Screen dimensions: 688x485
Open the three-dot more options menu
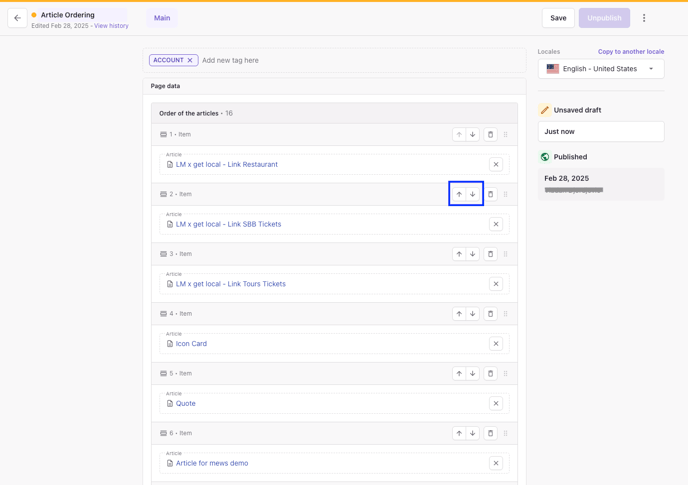tap(644, 18)
